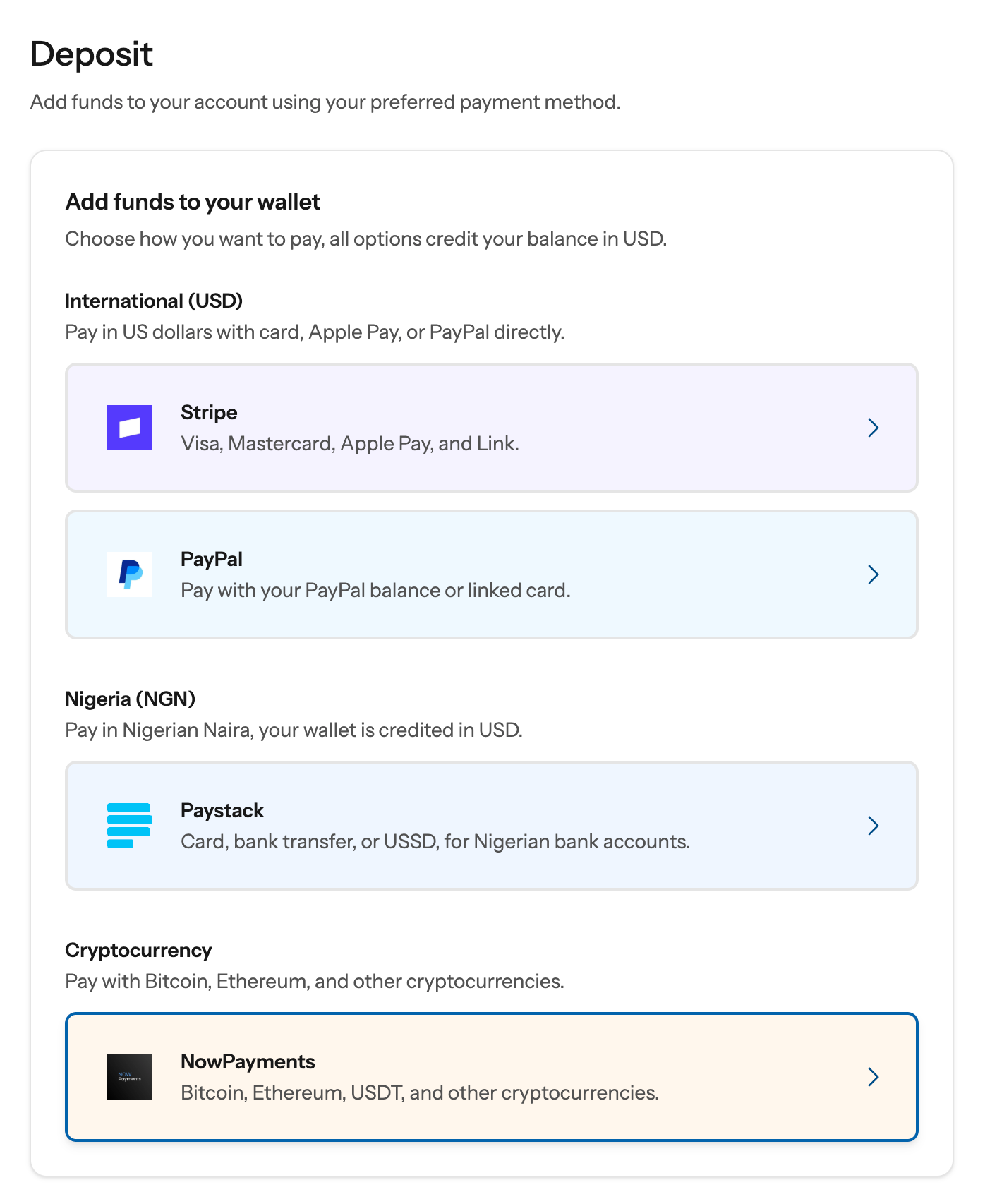This screenshot has height=1204, width=985.
Task: Open the PayPal row chevron arrow
Action: (x=874, y=574)
